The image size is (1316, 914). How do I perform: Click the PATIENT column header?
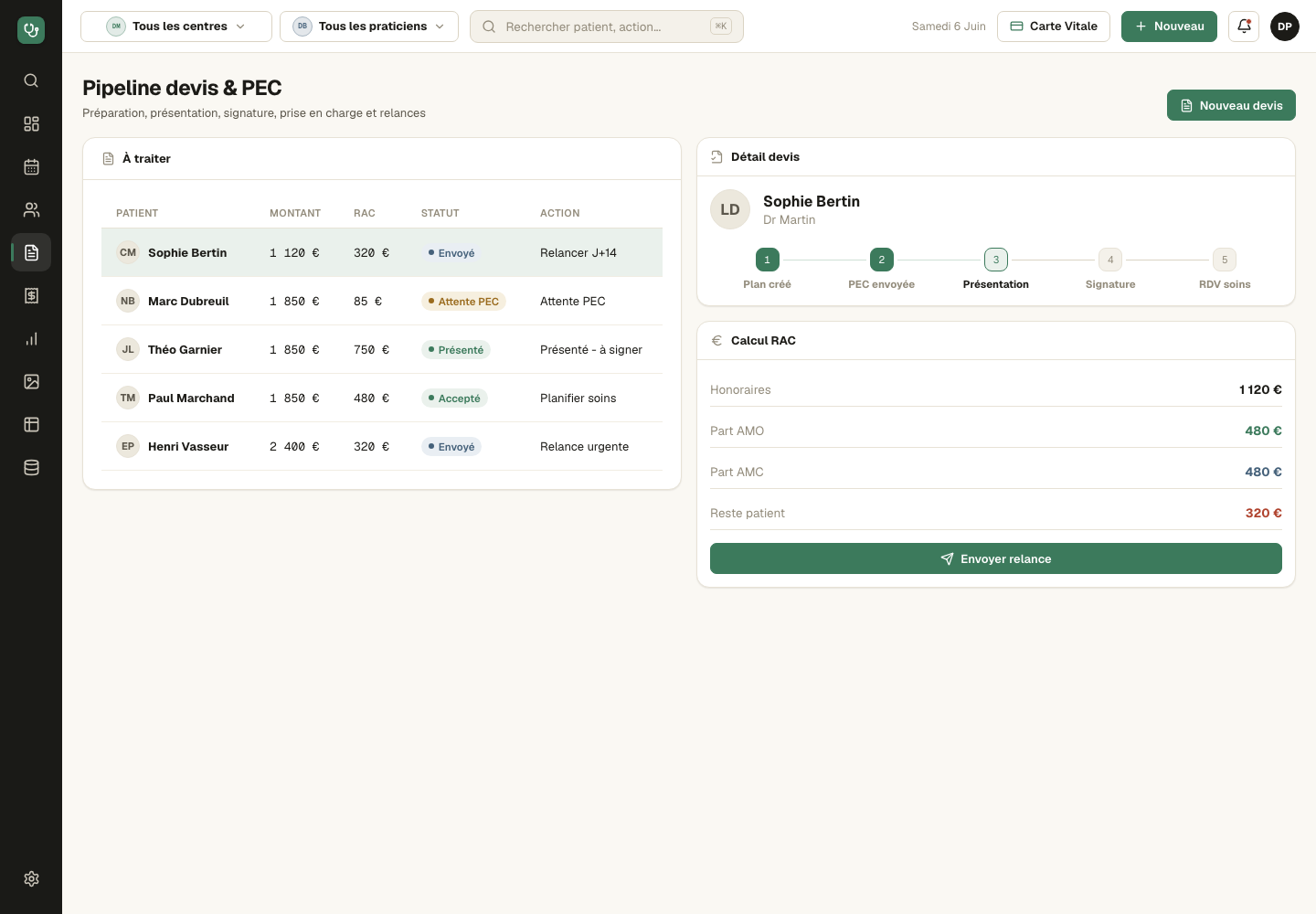(137, 213)
